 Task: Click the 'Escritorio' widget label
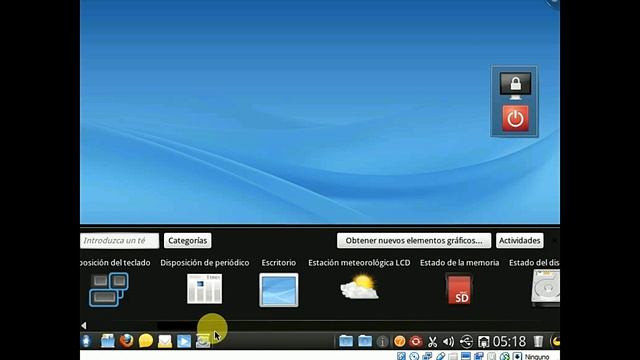[279, 263]
